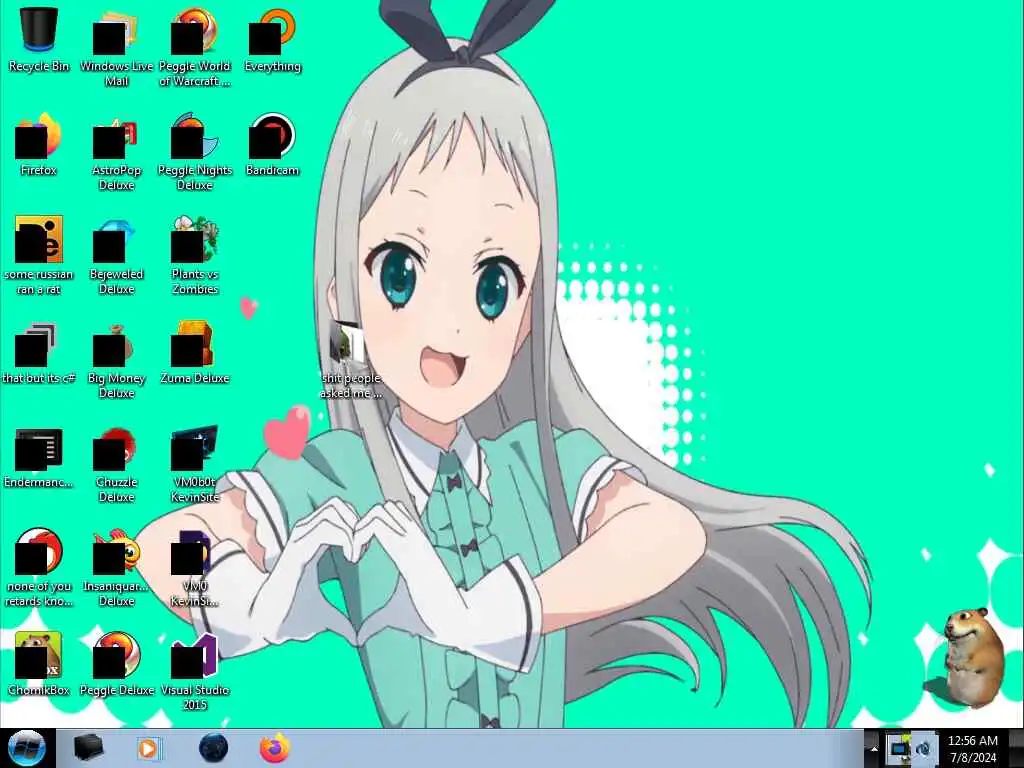
Task: Show hidden system tray icons arrow
Action: 873,749
